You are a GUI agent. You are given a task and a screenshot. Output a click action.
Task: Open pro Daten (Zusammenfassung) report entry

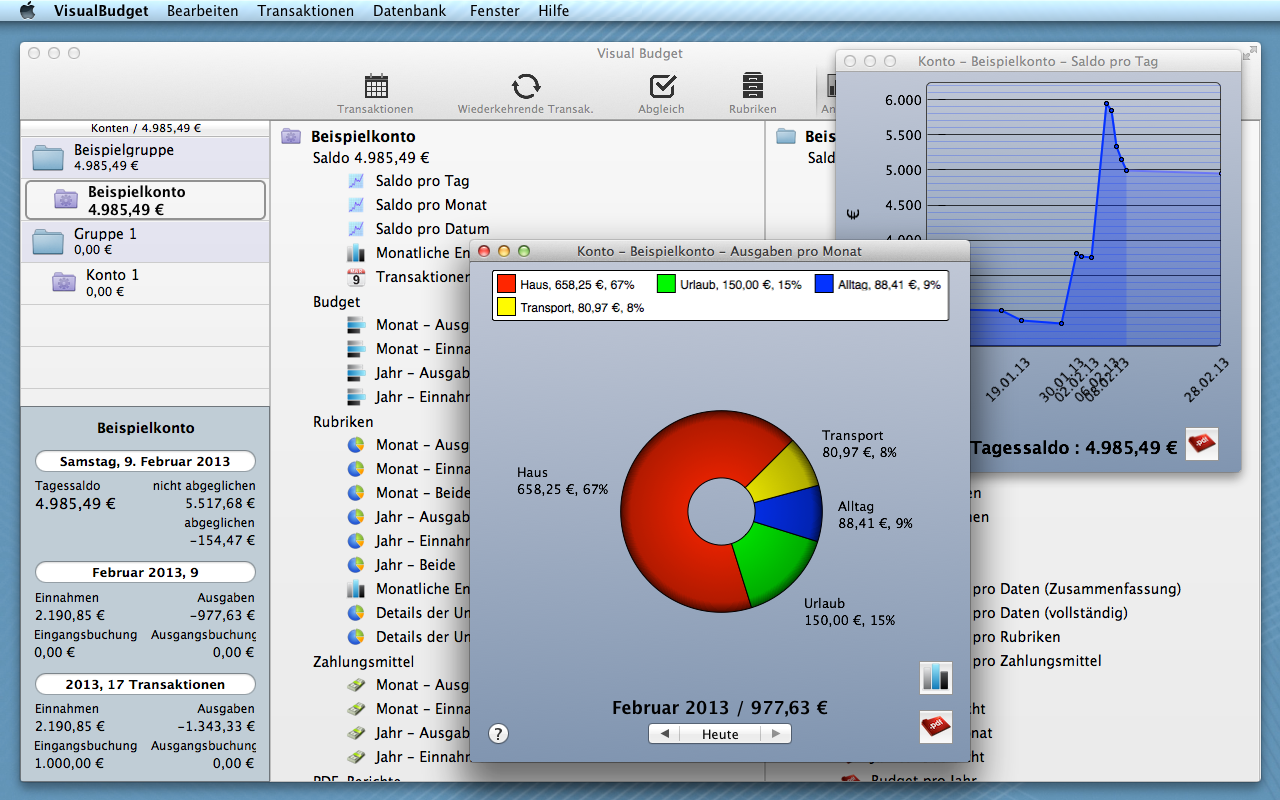click(x=1077, y=589)
